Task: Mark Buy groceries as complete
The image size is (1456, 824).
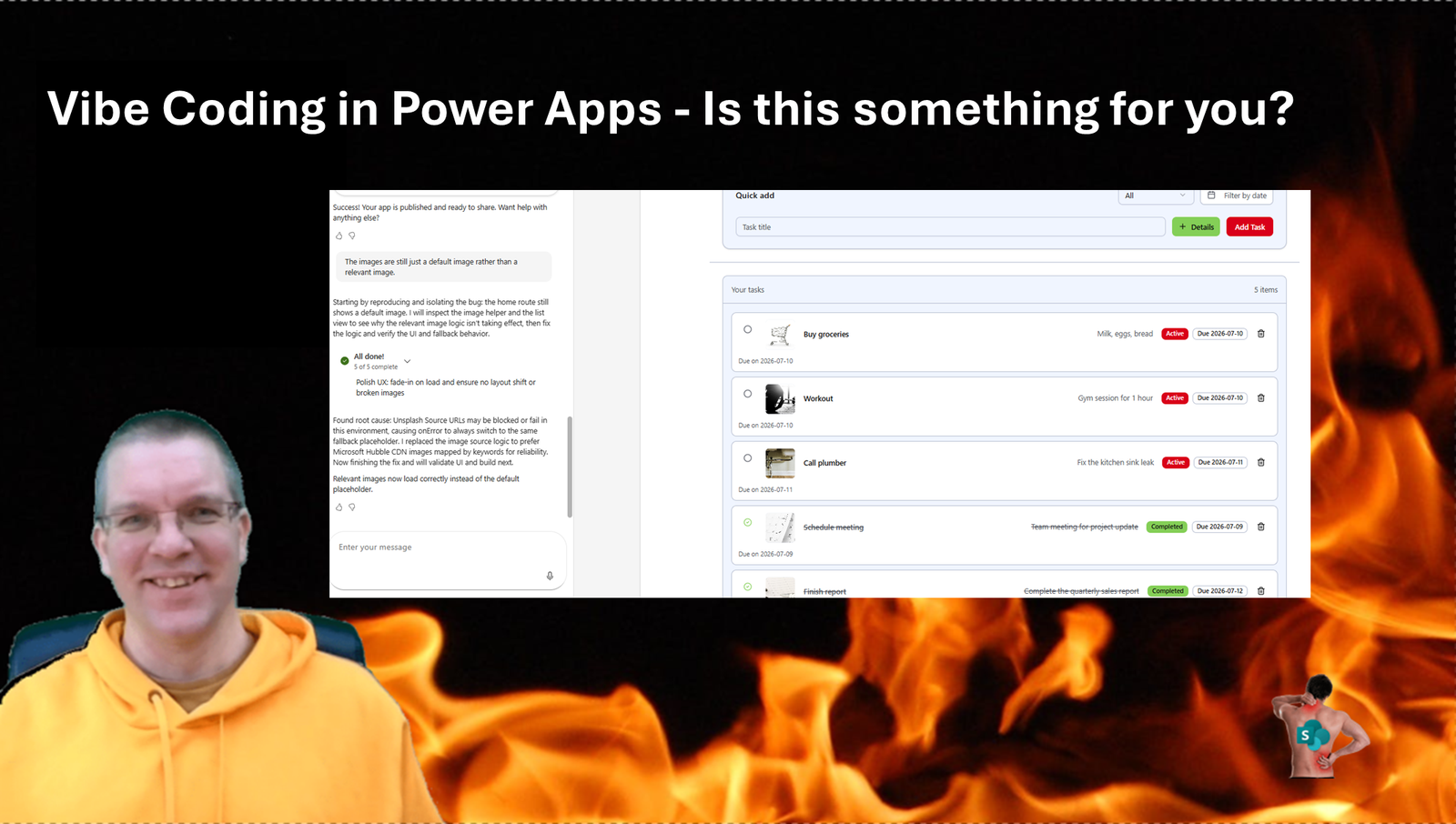Action: [748, 329]
